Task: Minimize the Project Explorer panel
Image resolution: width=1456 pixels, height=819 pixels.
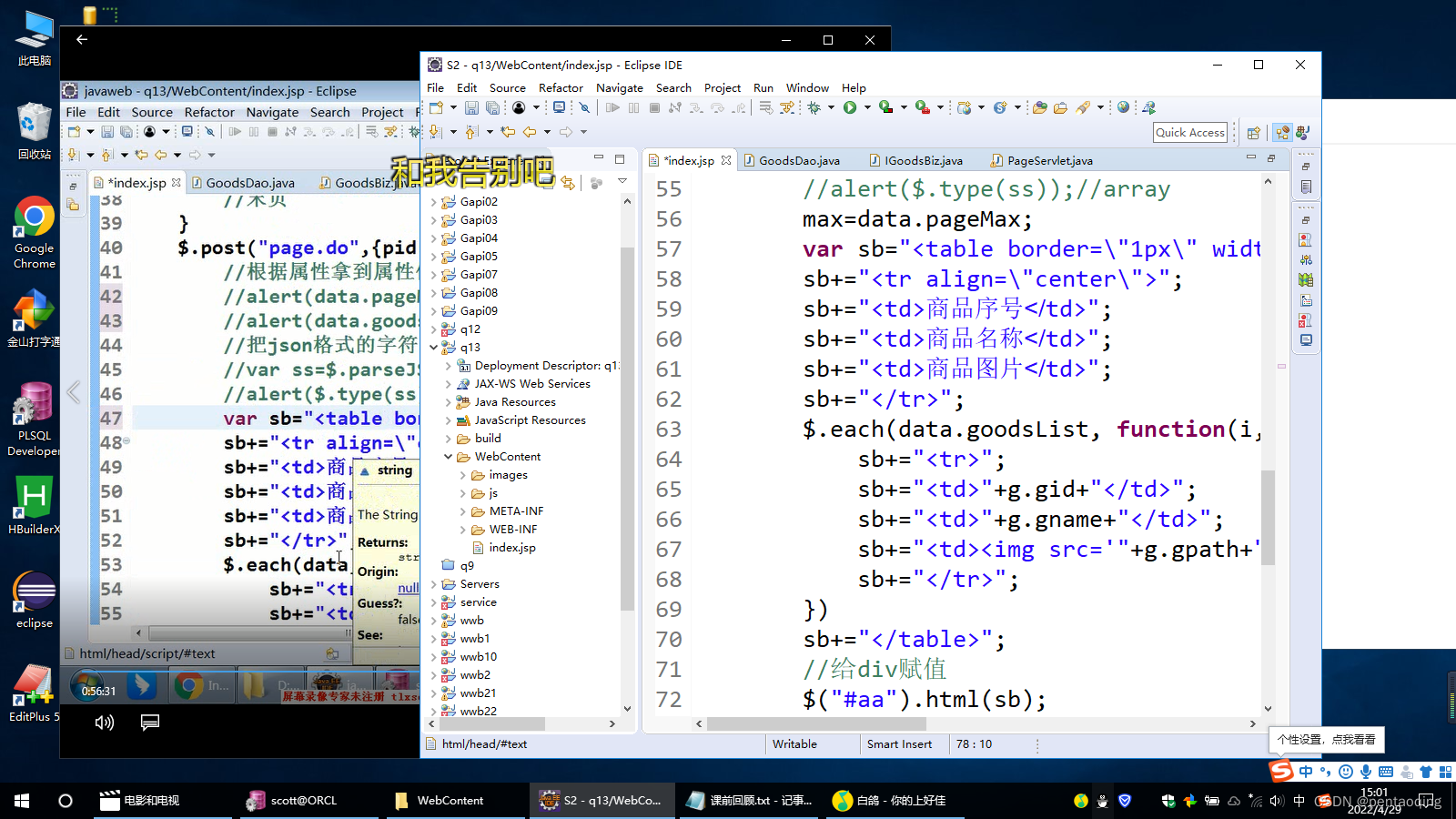Action: 599,158
